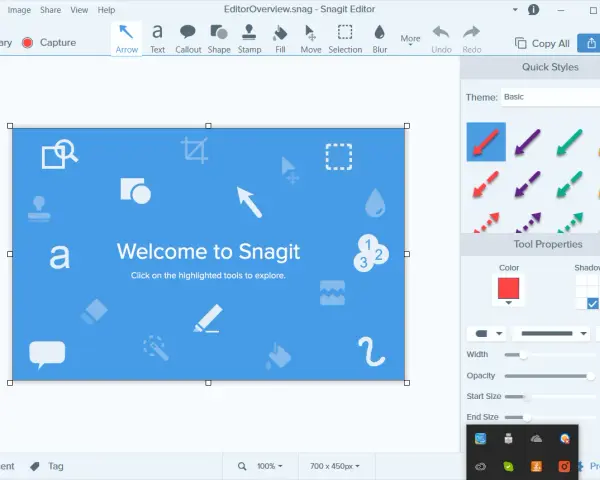Pick the Stamp tool
This screenshot has width=600, height=480.
[249, 39]
